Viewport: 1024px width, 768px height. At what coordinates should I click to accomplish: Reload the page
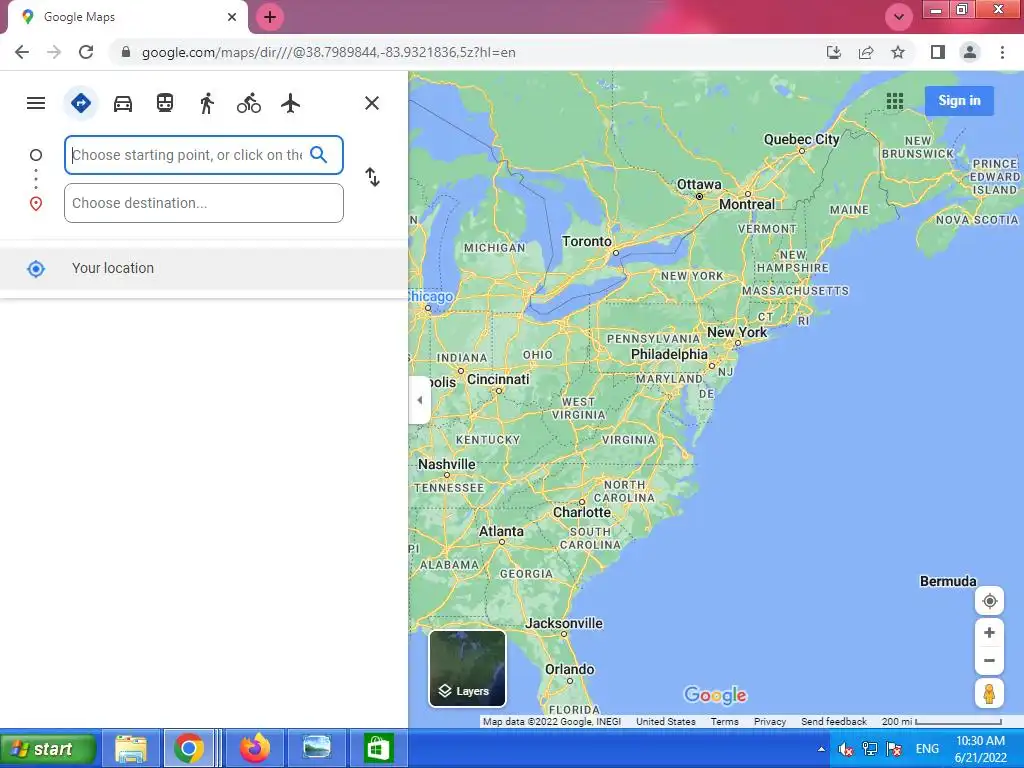click(x=86, y=52)
